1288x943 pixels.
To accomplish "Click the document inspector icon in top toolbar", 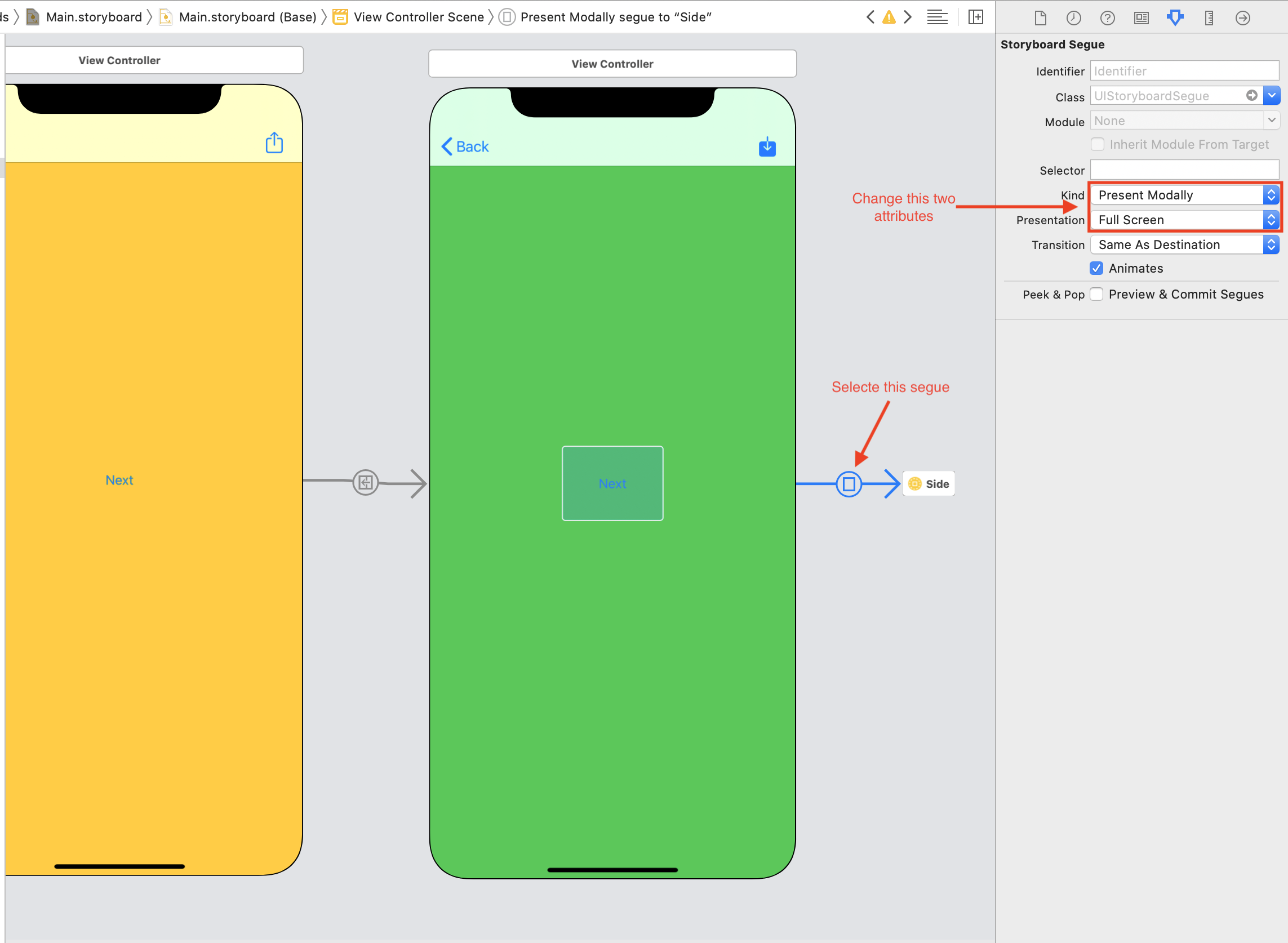I will (x=1038, y=17).
